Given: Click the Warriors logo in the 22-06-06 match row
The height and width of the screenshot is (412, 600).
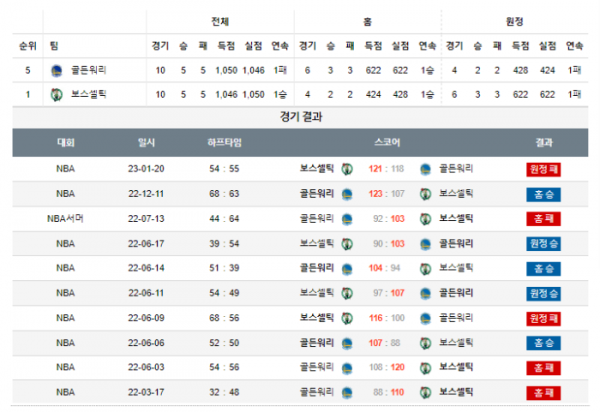Looking at the screenshot, I should tap(347, 343).
